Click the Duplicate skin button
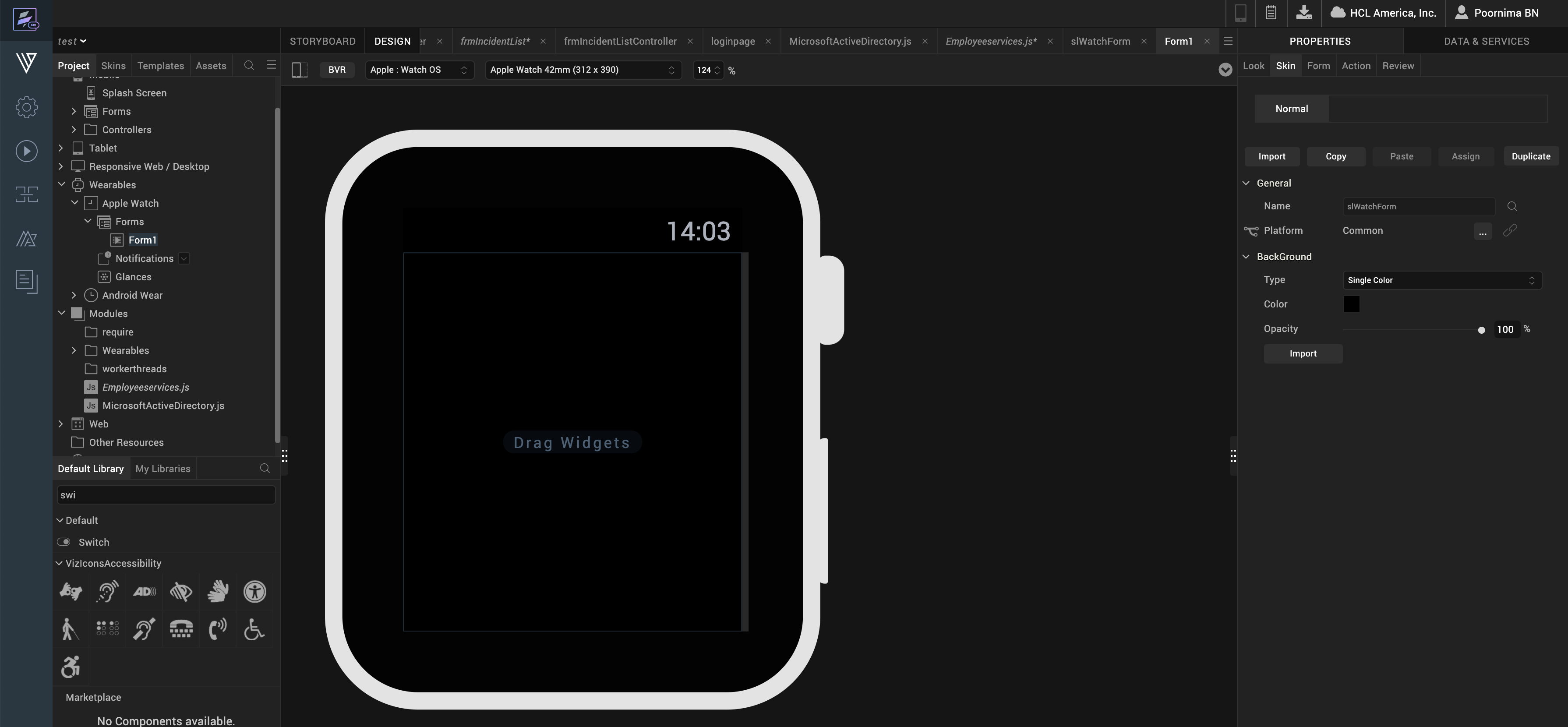The width and height of the screenshot is (1568, 727). (1530, 156)
